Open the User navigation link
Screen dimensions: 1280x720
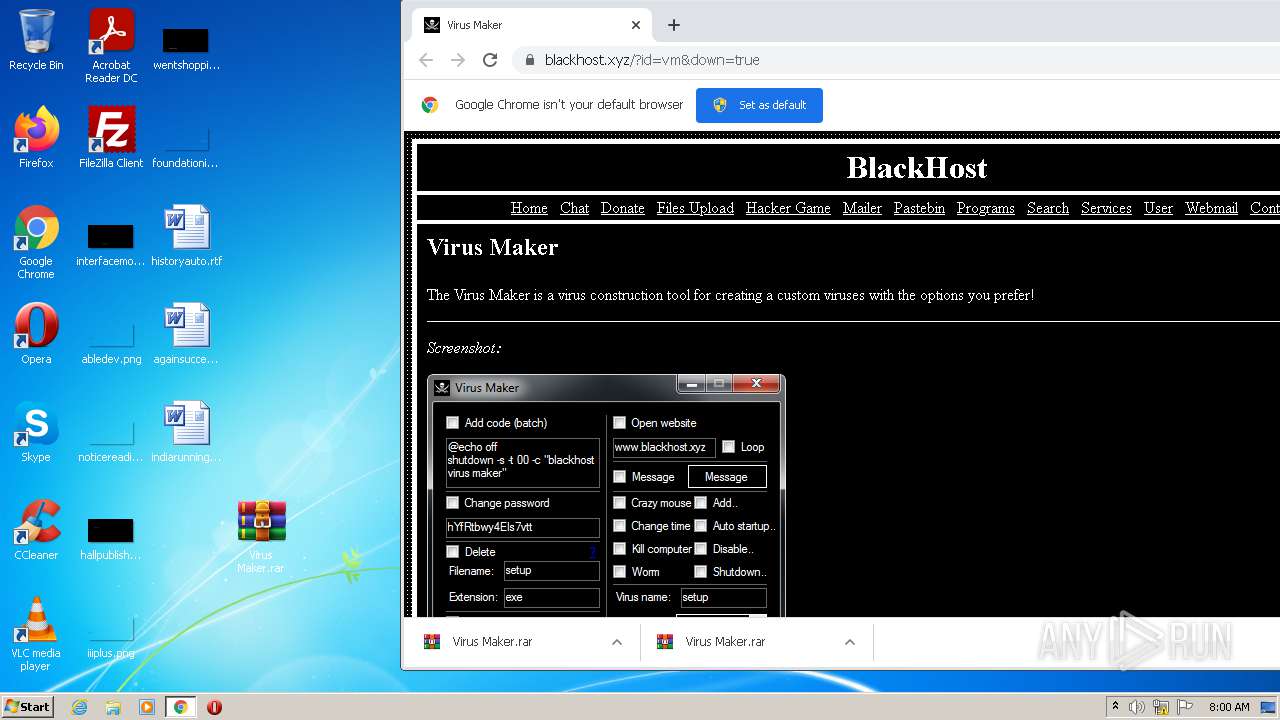[x=1158, y=208]
